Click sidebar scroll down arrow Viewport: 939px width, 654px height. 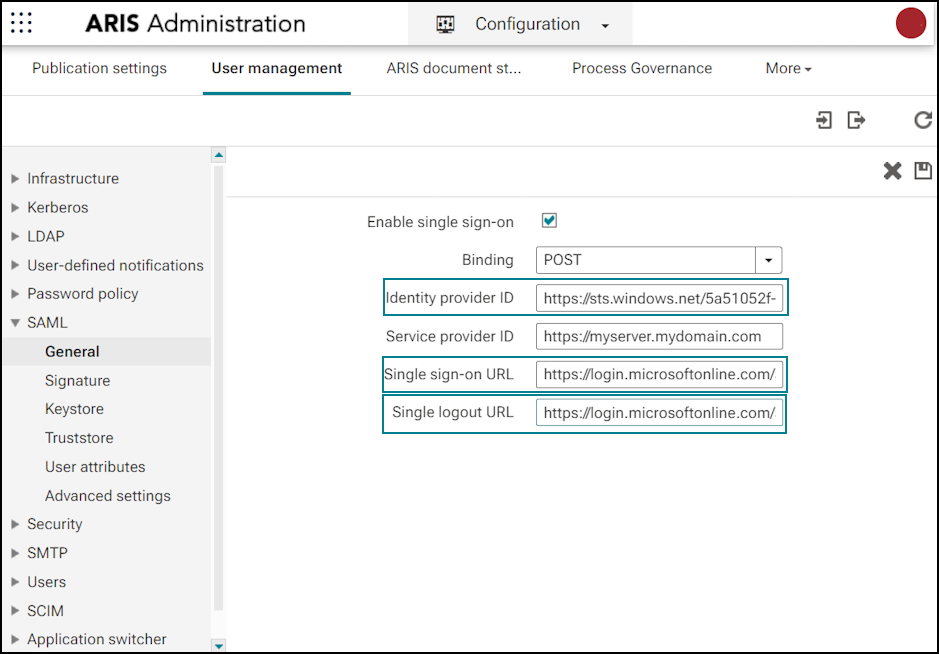219,646
